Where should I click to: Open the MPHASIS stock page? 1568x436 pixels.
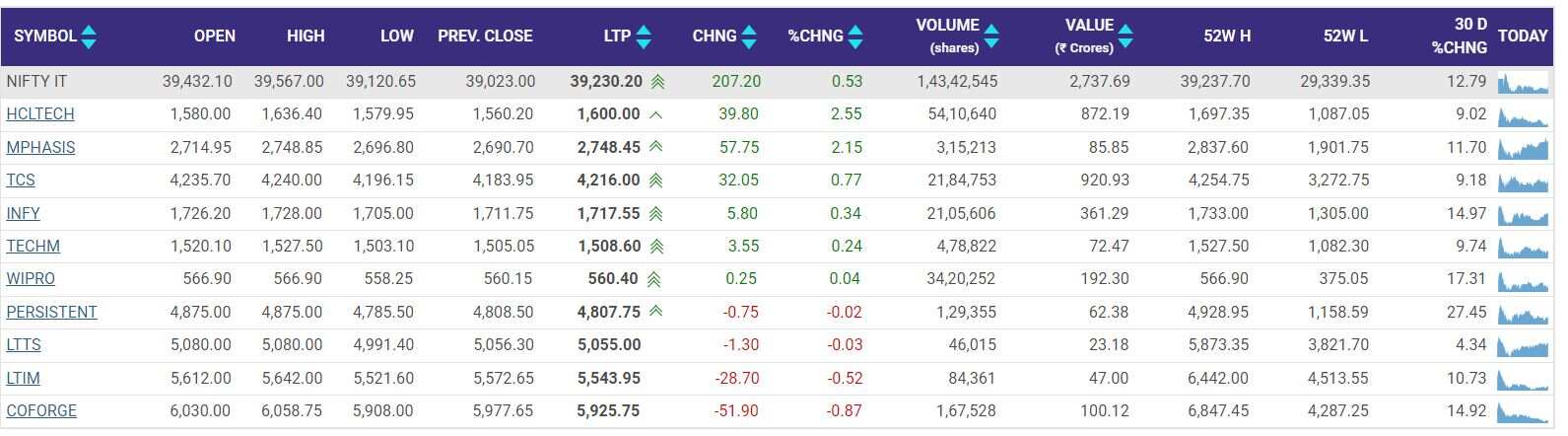(x=40, y=148)
